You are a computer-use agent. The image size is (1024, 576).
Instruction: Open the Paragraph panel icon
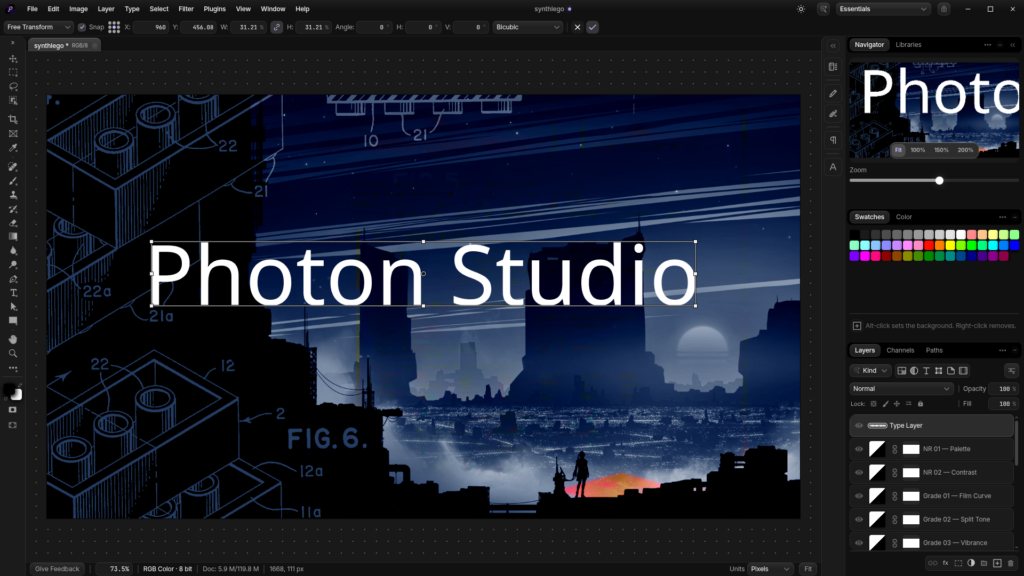[833, 140]
